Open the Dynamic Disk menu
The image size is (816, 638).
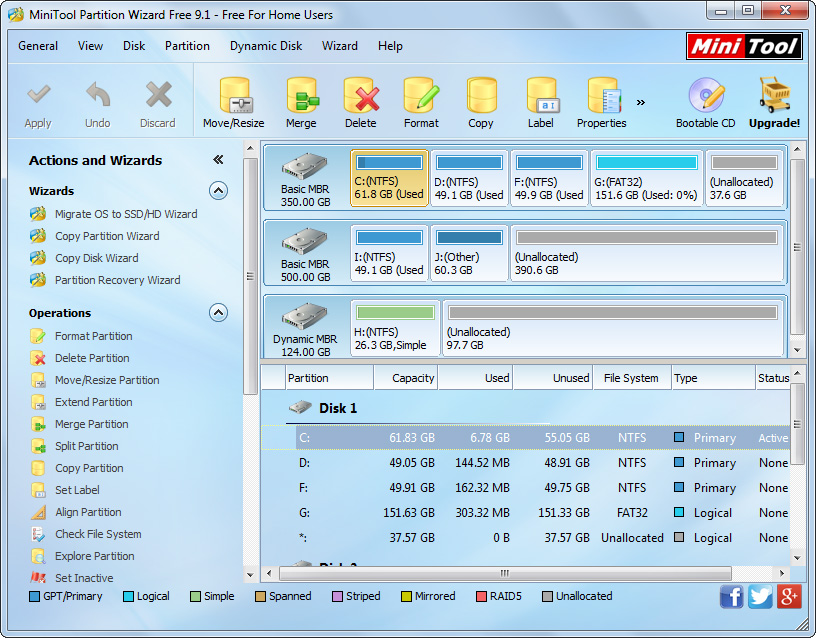(x=265, y=46)
